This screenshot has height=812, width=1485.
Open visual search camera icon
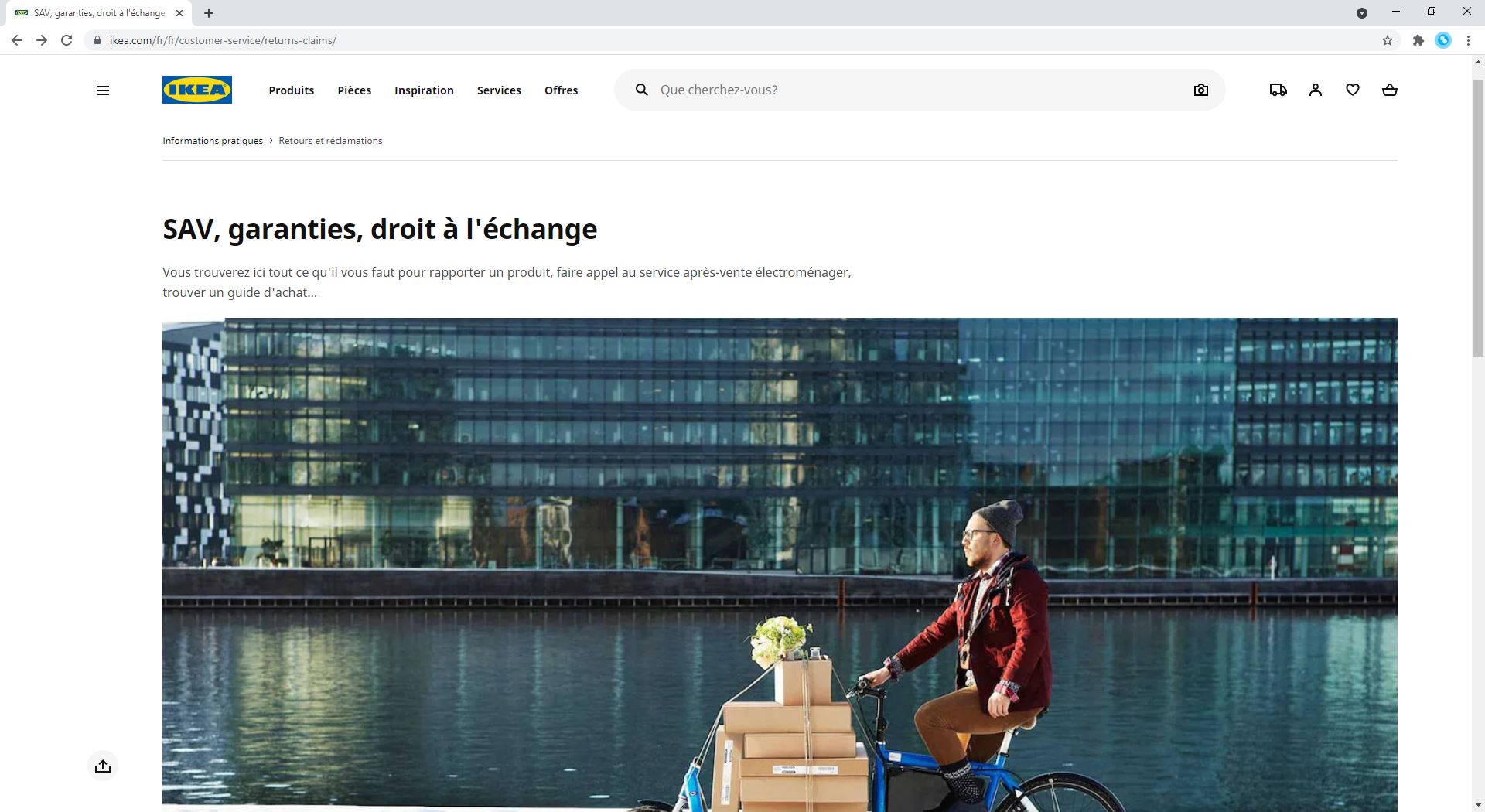(1200, 90)
